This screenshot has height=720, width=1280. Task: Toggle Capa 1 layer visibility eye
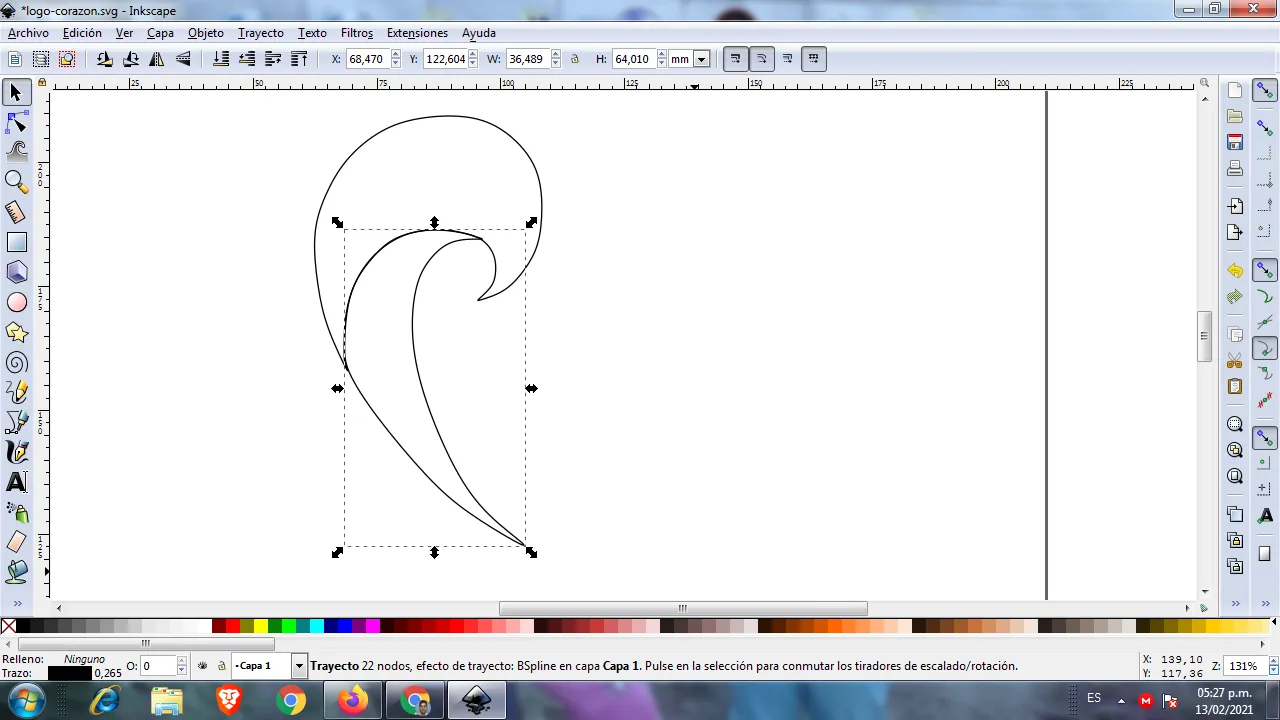click(203, 665)
